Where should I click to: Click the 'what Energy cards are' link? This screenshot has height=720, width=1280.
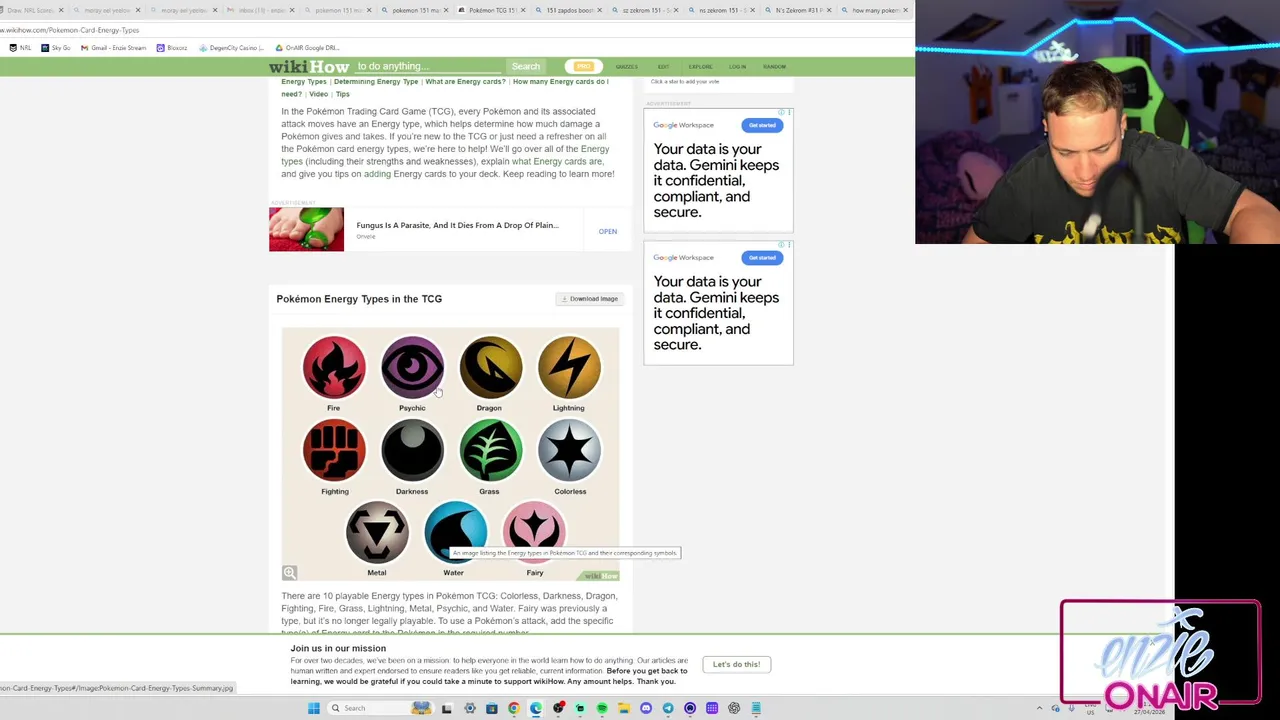pyautogui.click(x=557, y=161)
